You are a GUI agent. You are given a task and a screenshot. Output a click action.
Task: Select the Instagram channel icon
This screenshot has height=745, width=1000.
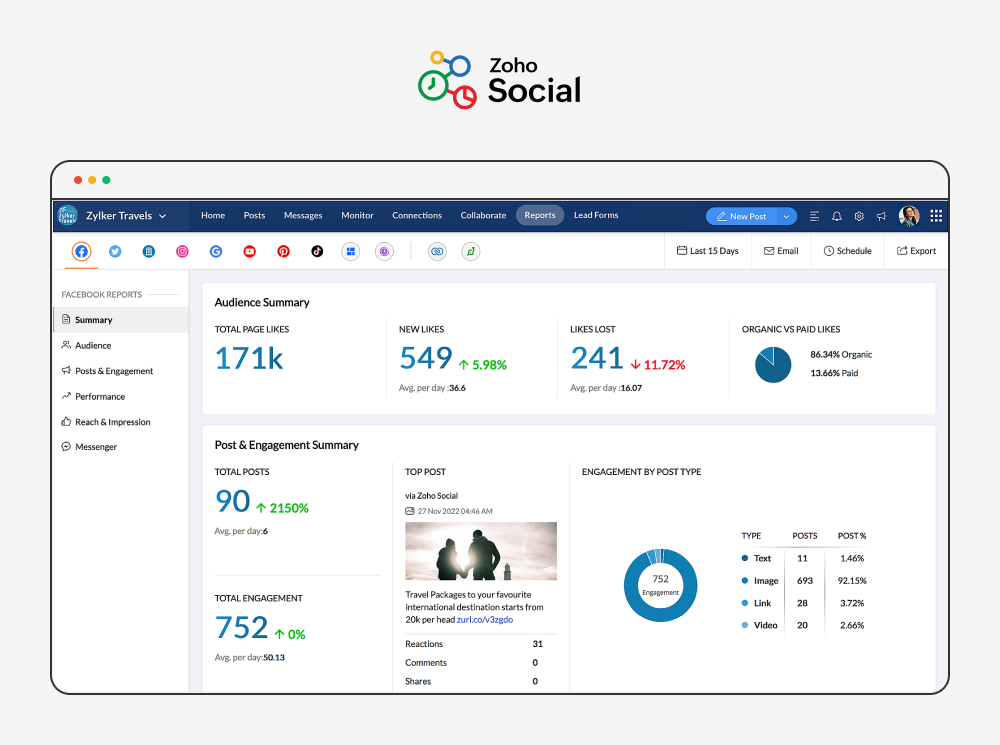182,251
